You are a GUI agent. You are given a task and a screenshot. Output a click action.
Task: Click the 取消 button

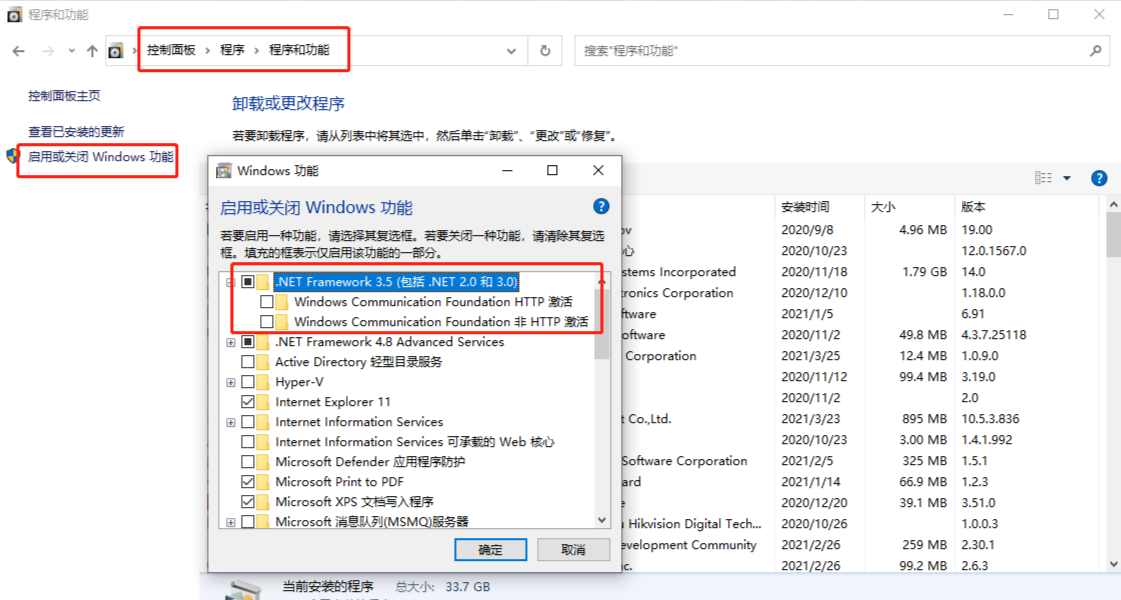click(x=573, y=549)
